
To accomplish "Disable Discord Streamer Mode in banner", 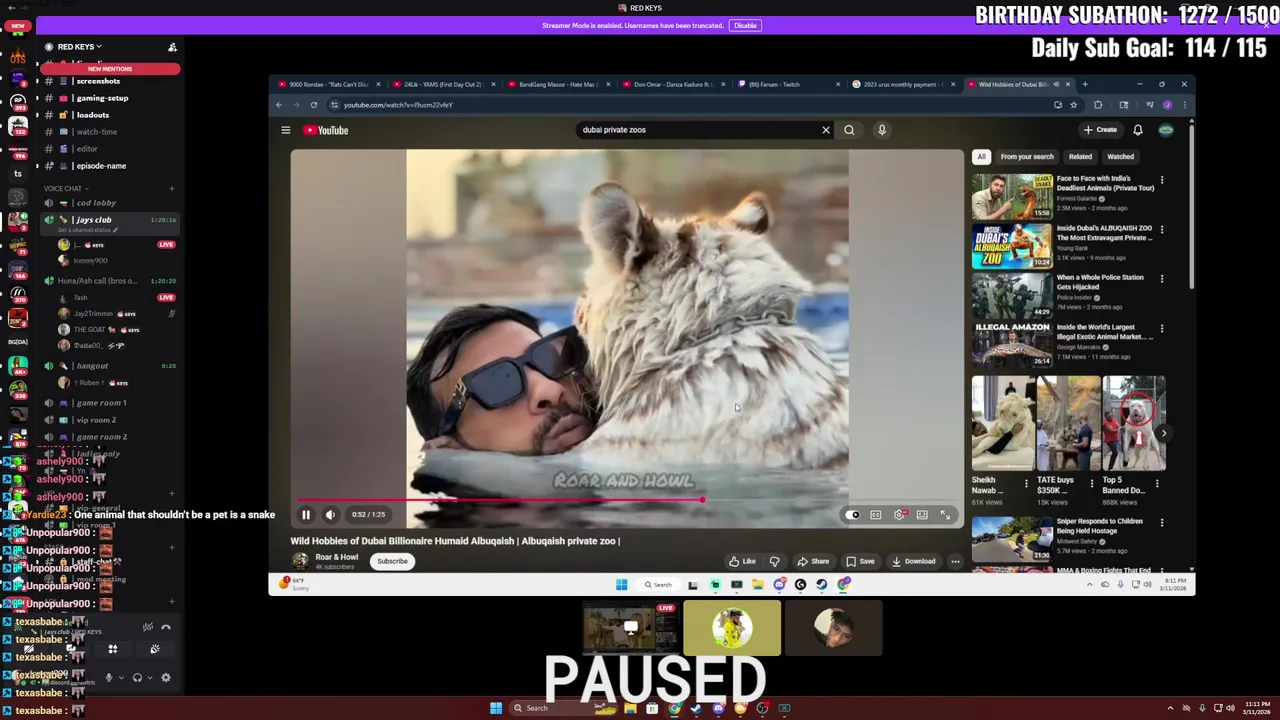I will pyautogui.click(x=745, y=26).
